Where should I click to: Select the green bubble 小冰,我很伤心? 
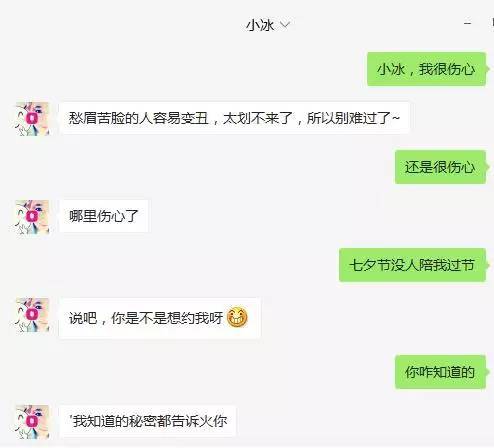coord(426,69)
